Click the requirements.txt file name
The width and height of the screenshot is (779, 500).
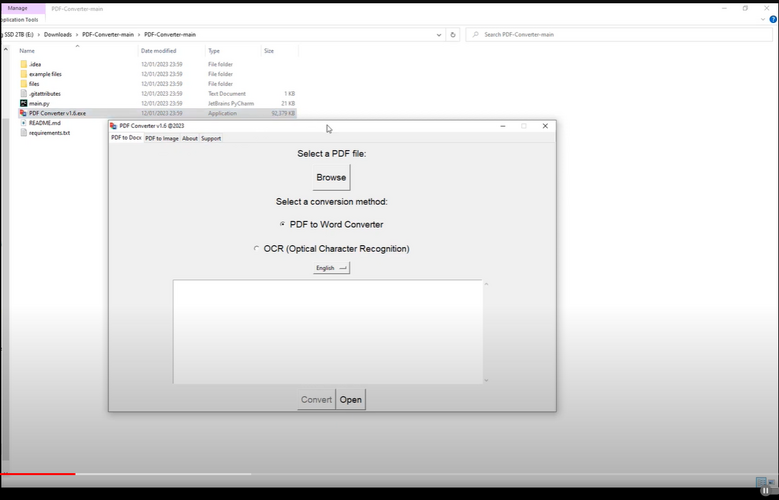50,133
